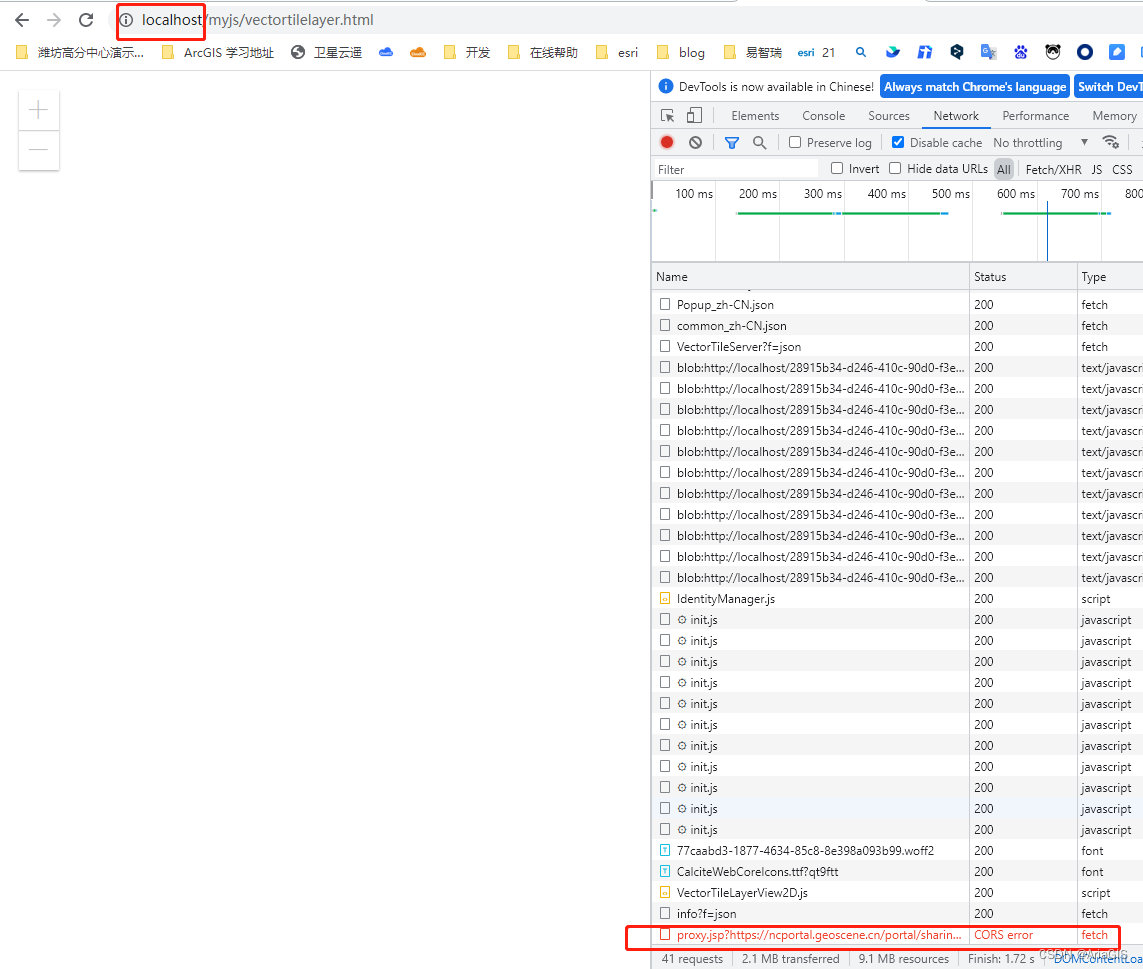This screenshot has height=969, width=1143.
Task: Switch to the Elements tab
Action: tap(755, 116)
